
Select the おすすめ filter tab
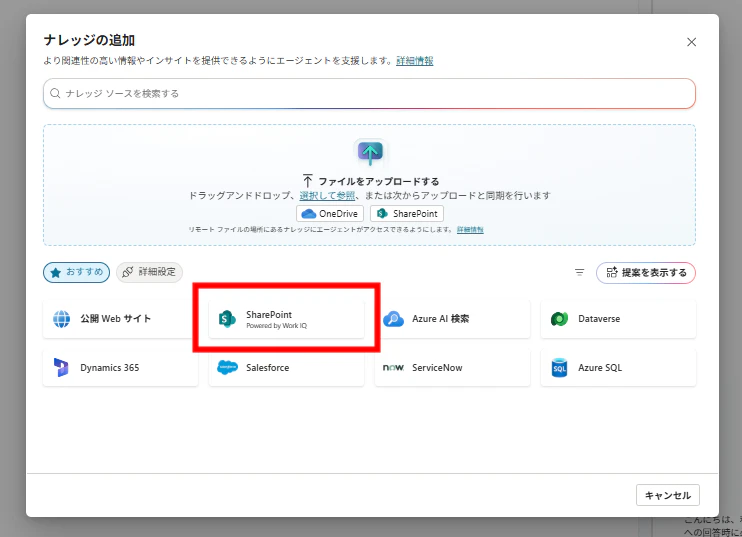point(77,272)
